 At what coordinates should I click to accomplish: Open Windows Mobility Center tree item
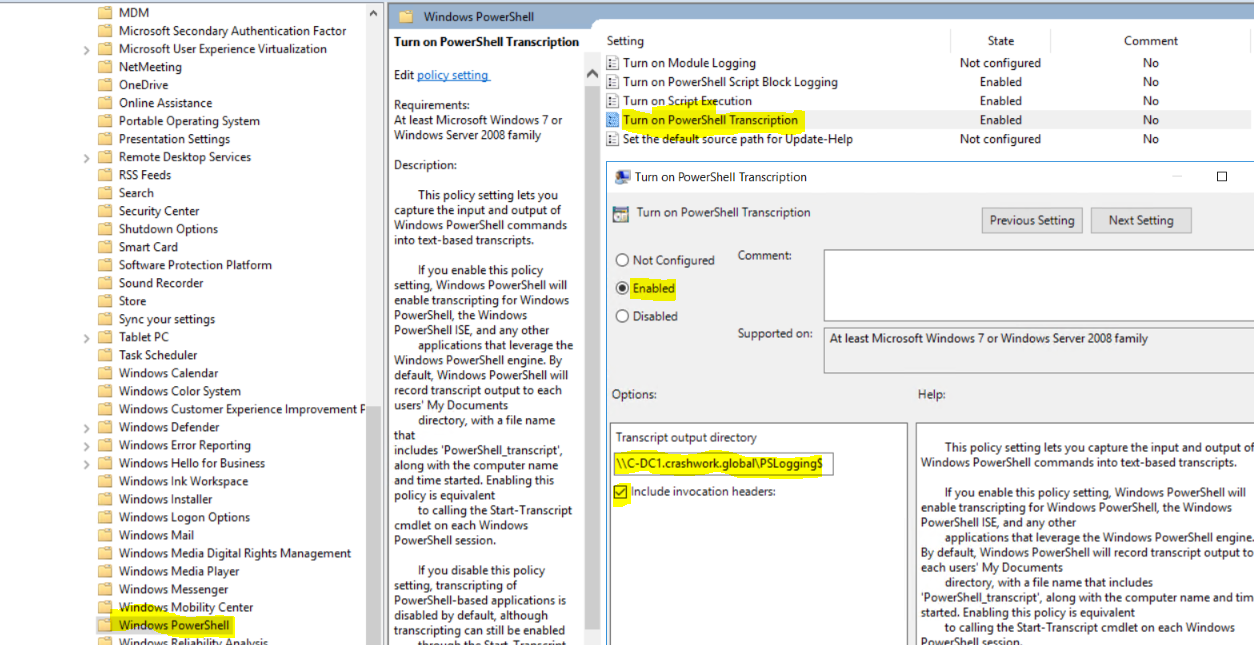[186, 607]
